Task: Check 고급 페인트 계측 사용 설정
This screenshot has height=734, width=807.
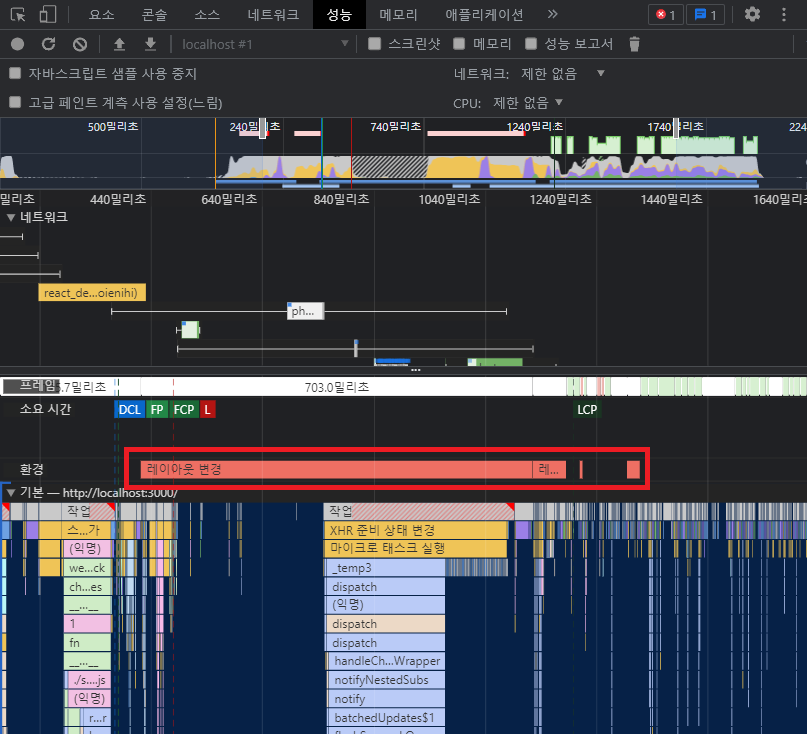Action: coord(15,102)
